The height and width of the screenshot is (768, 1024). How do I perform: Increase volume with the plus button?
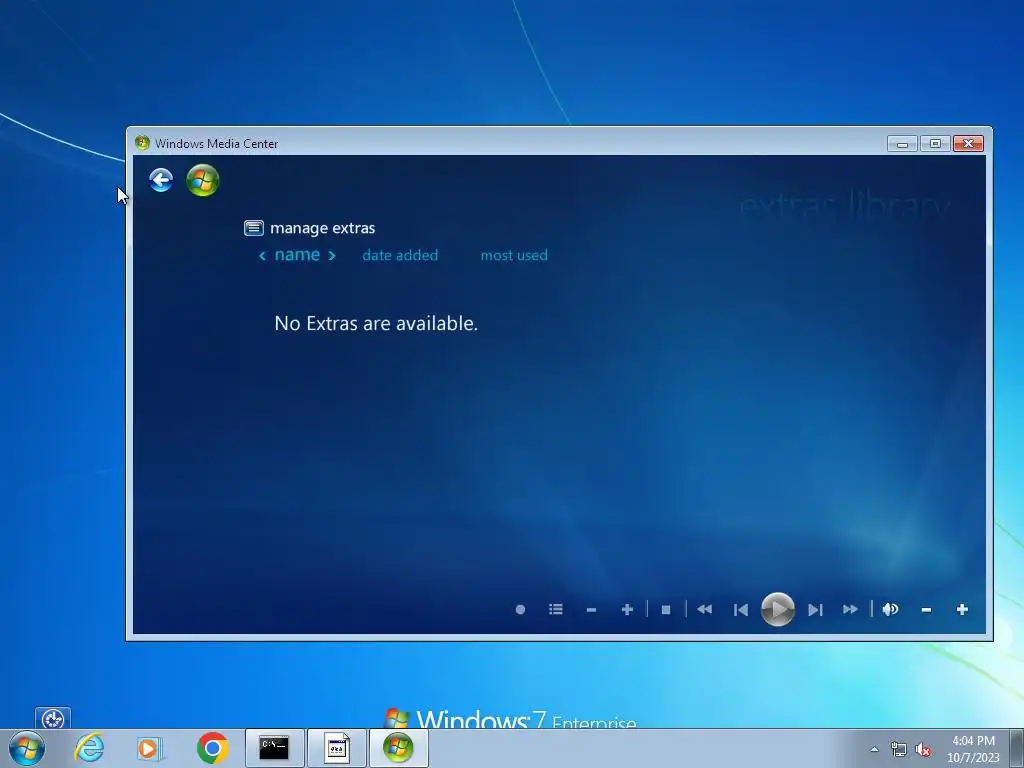coord(962,609)
